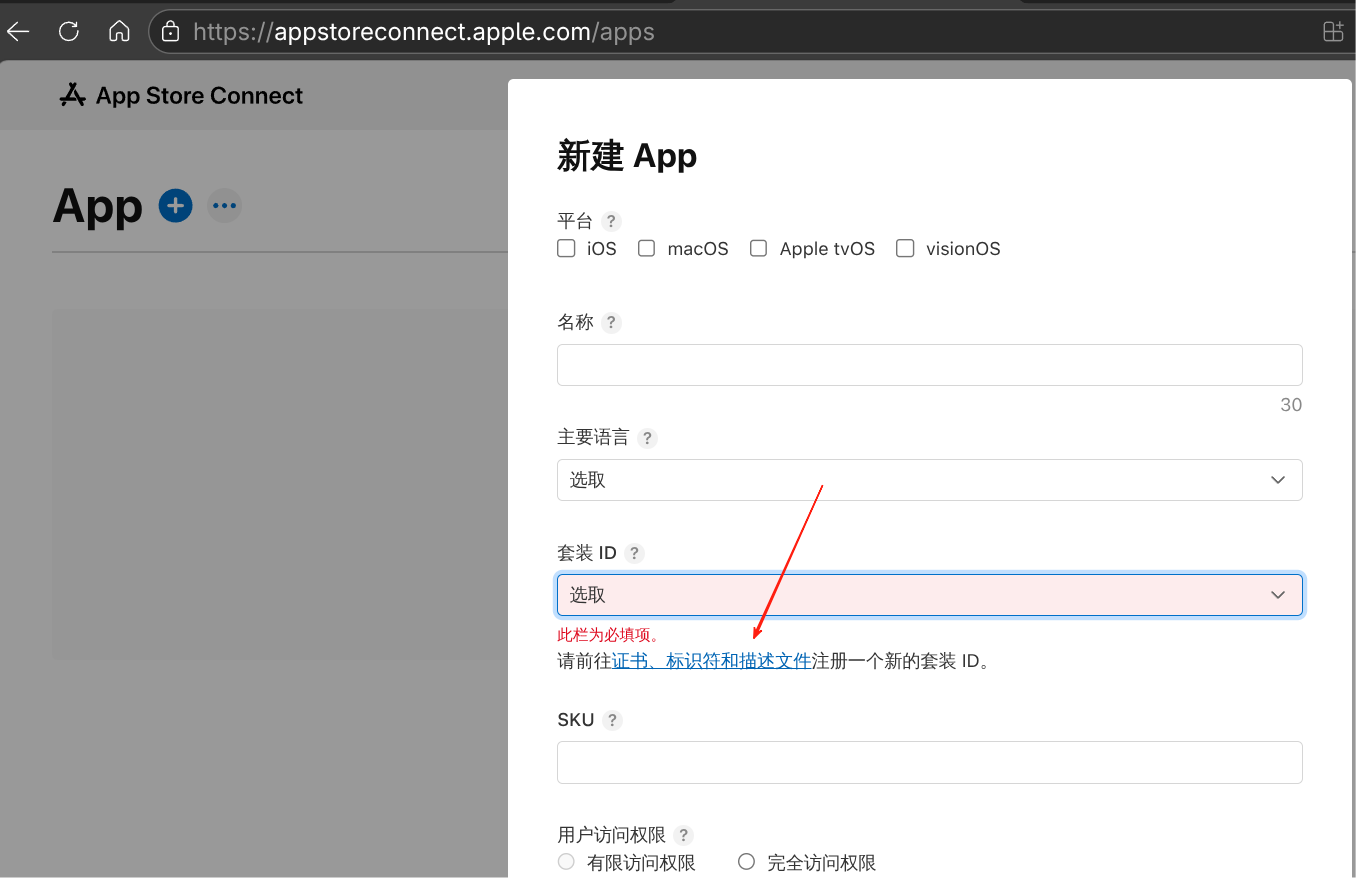Click the browser address bar URL
The width and height of the screenshot is (1356, 878).
click(424, 31)
